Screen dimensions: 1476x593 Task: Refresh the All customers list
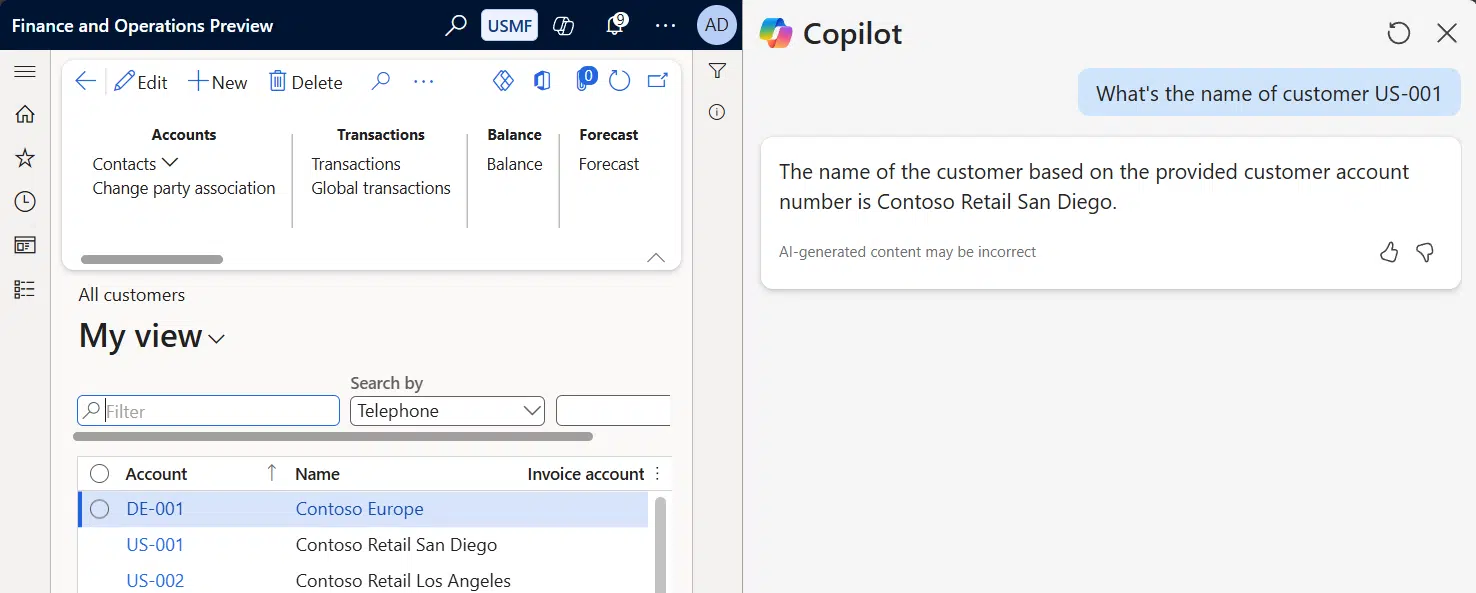pyautogui.click(x=620, y=81)
